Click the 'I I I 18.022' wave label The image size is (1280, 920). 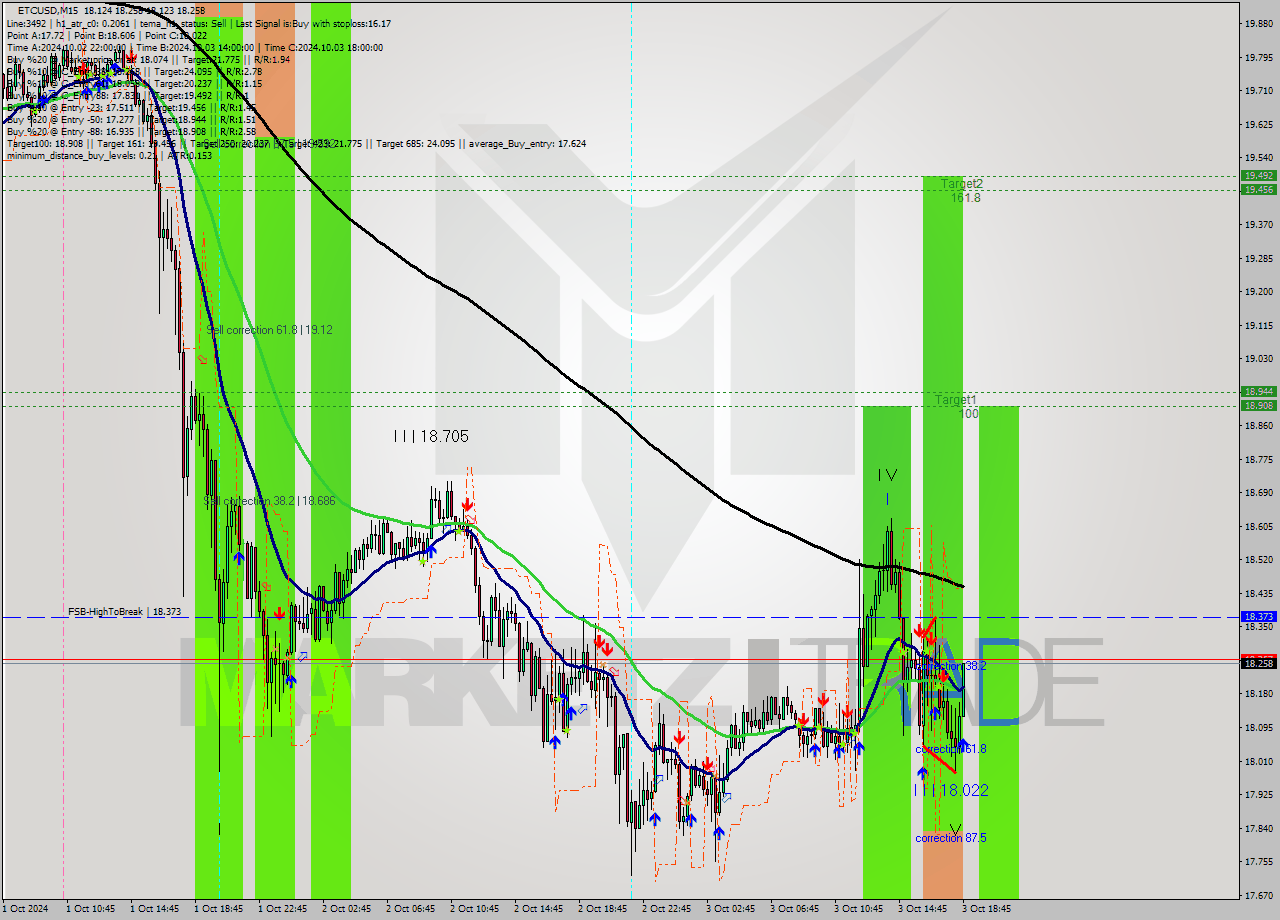pos(951,790)
